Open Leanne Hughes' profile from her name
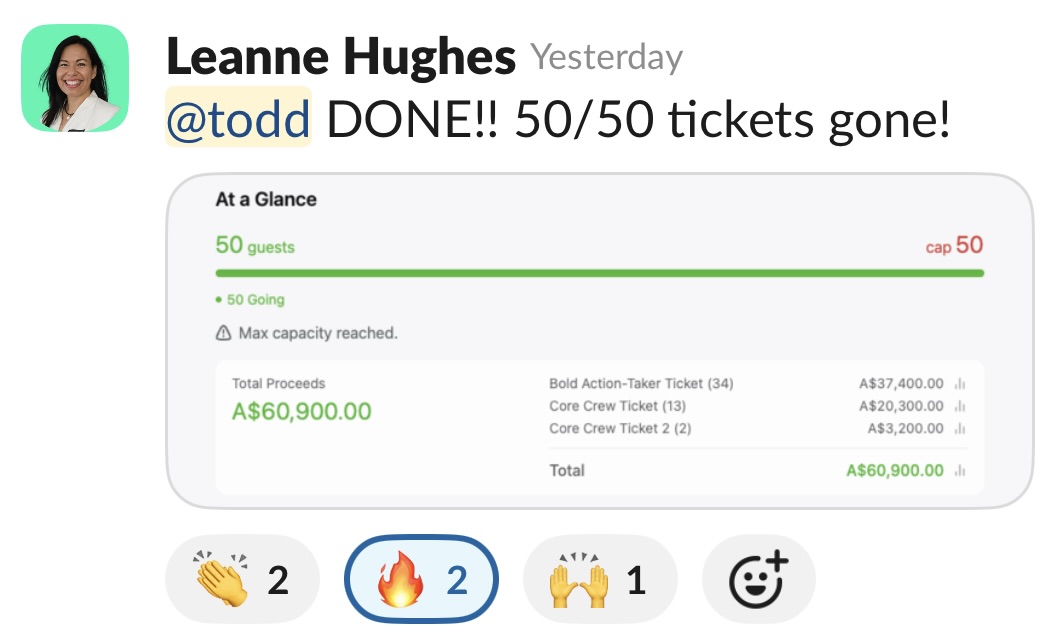Image resolution: width=1051 pixels, height=635 pixels. [340, 58]
